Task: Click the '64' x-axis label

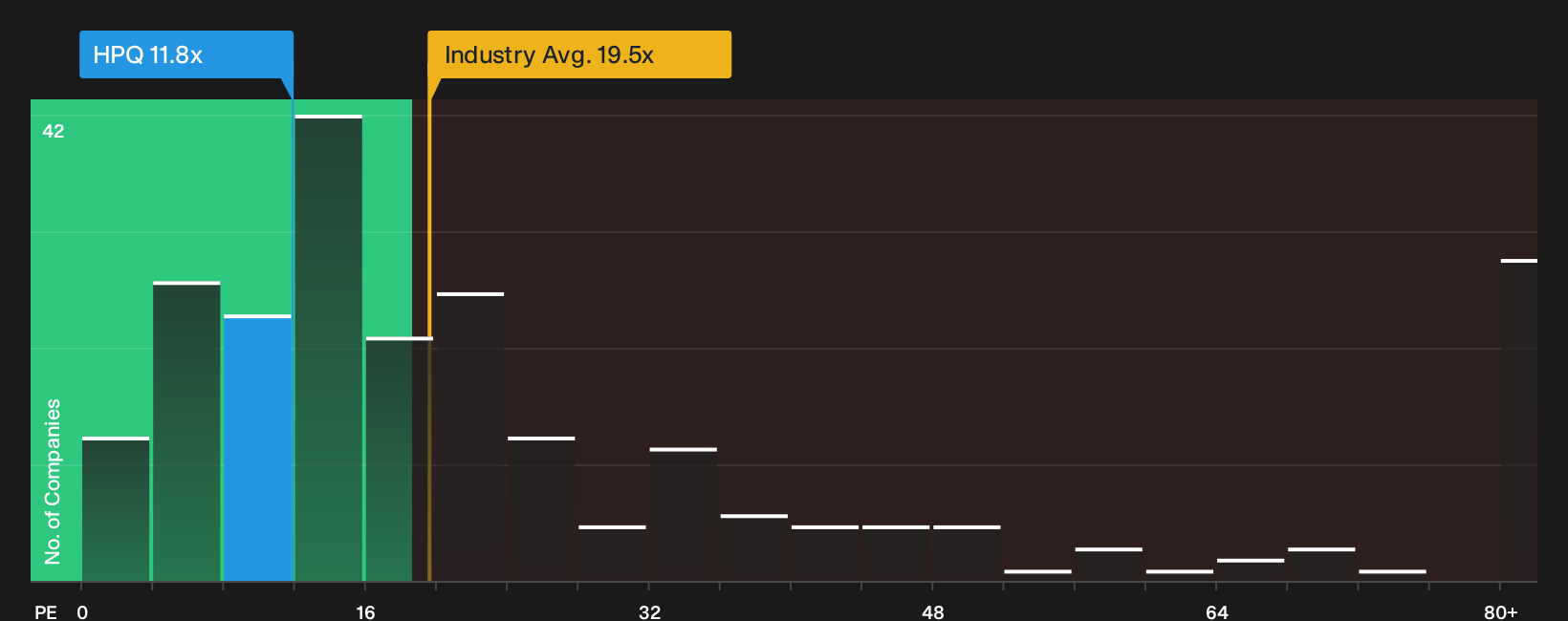Action: (x=1216, y=611)
